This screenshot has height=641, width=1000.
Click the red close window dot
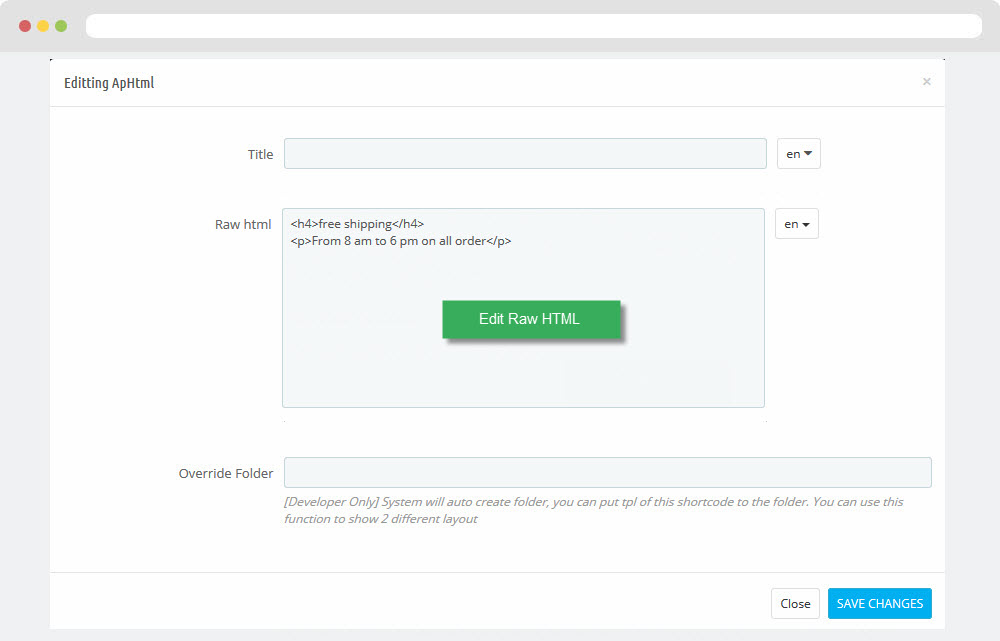25,26
